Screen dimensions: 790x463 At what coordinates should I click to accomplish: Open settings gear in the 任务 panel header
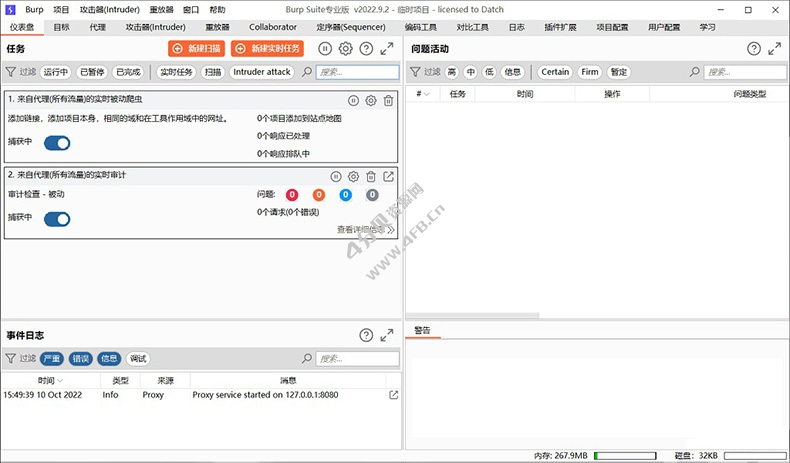[x=346, y=49]
